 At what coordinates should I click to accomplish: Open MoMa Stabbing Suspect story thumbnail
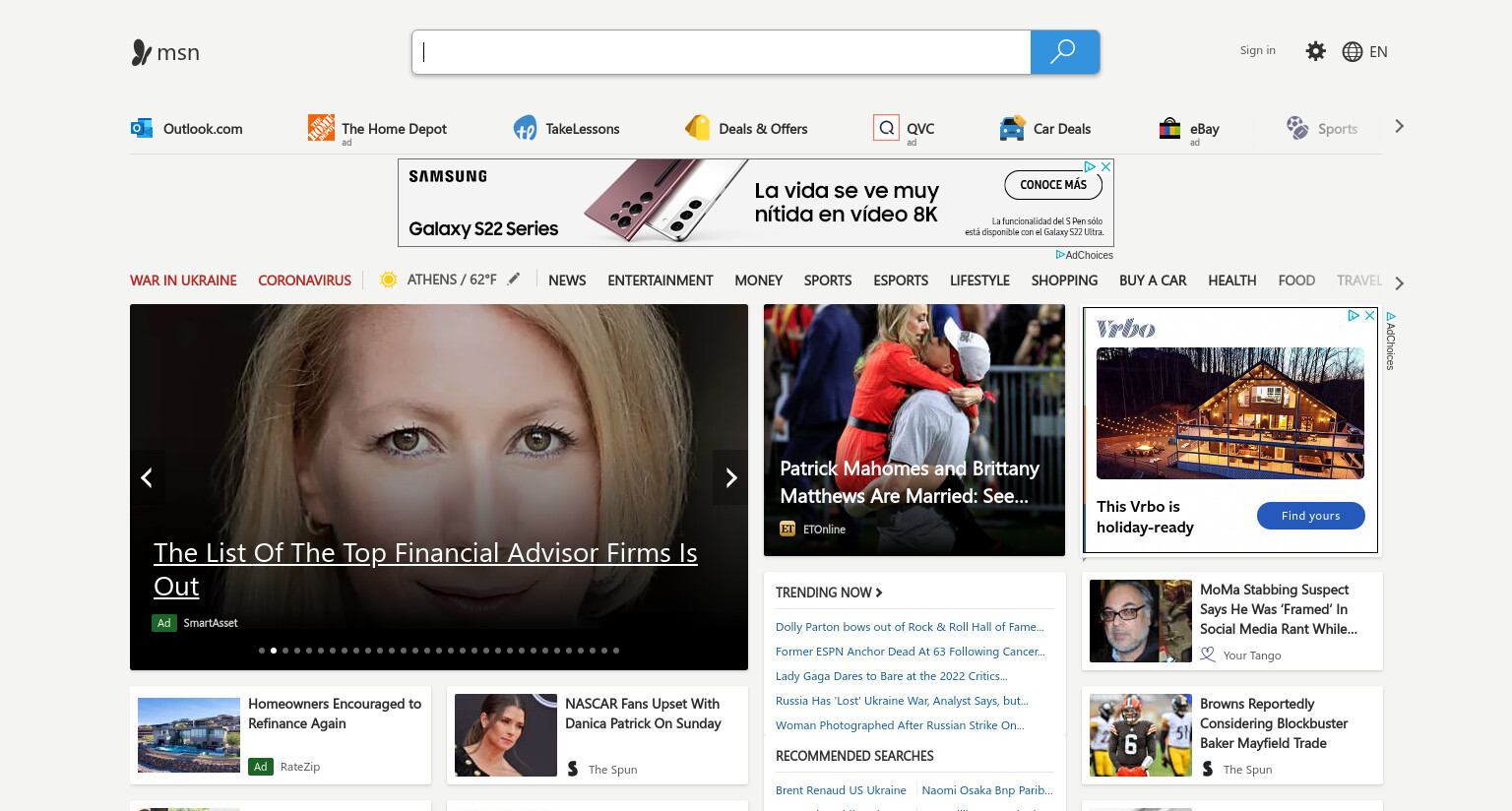1141,621
